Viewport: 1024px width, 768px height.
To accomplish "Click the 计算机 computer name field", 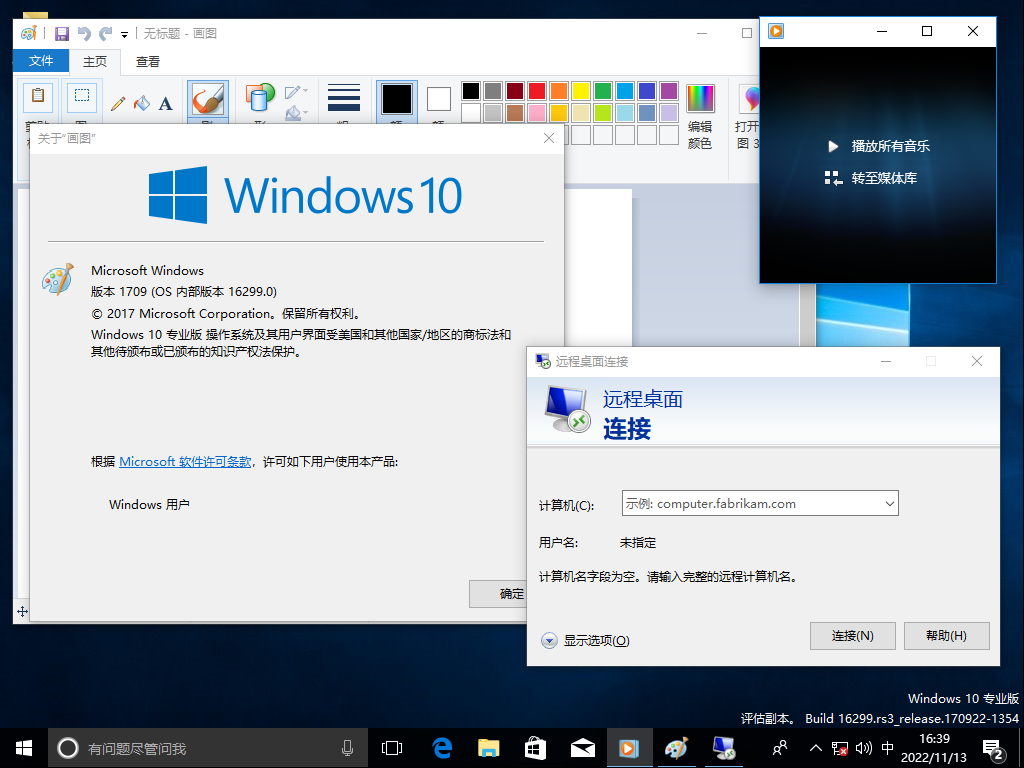I will pos(760,504).
